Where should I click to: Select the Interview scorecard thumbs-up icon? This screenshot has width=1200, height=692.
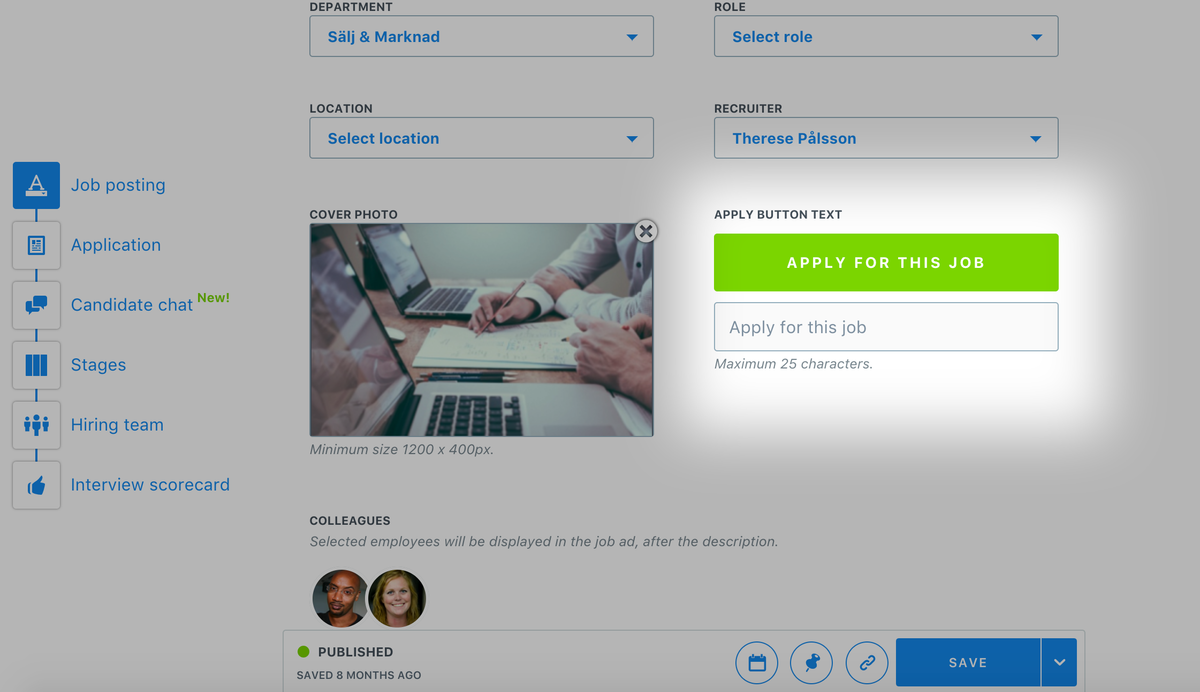click(36, 485)
